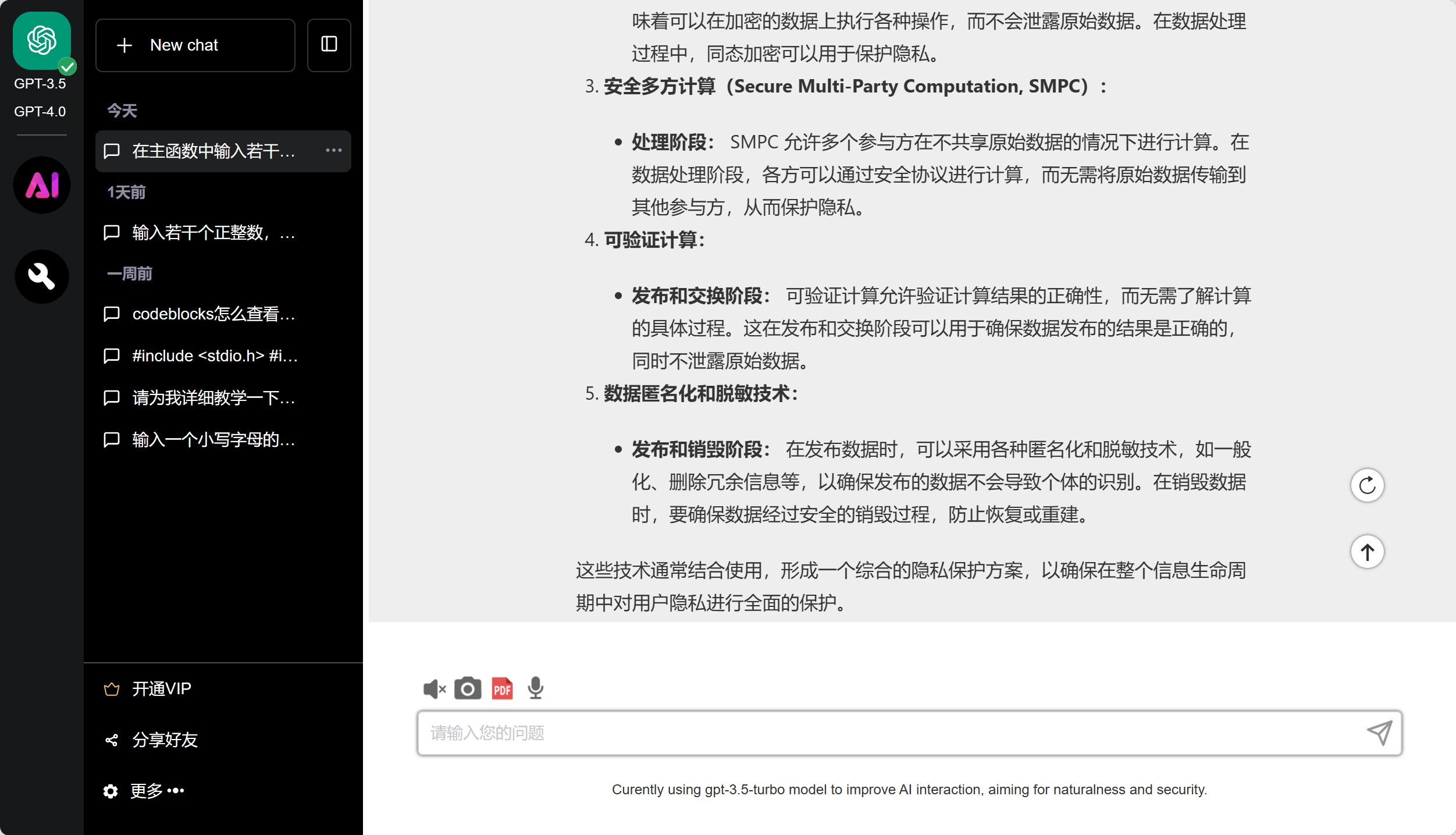Toggle the muted speaker icon

(x=434, y=689)
